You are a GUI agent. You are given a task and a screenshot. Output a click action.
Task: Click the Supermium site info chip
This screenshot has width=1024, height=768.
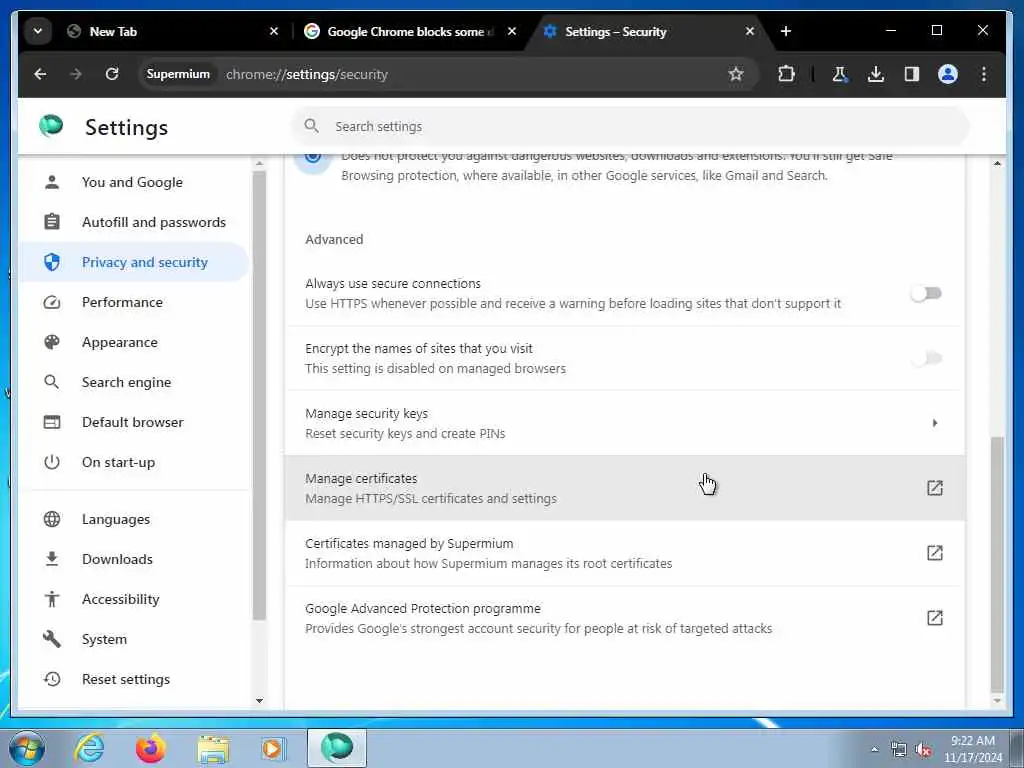pyautogui.click(x=178, y=74)
